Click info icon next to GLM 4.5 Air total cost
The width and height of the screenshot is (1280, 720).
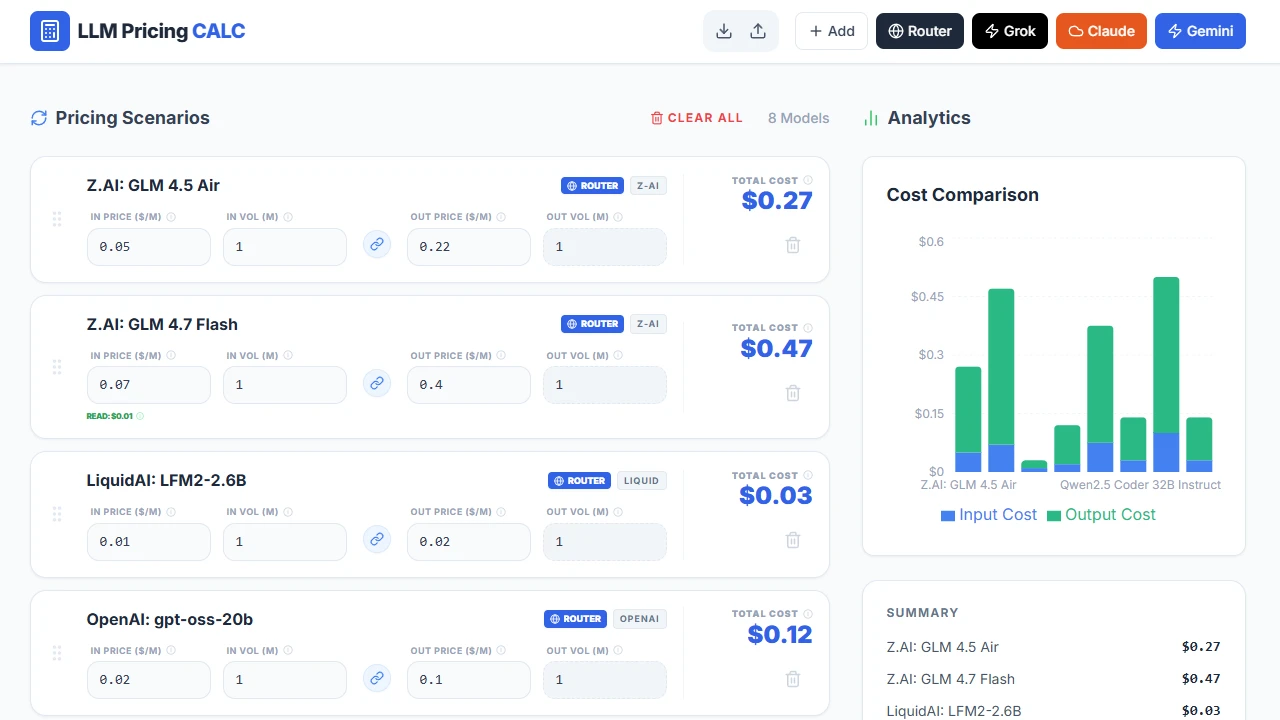click(x=808, y=181)
